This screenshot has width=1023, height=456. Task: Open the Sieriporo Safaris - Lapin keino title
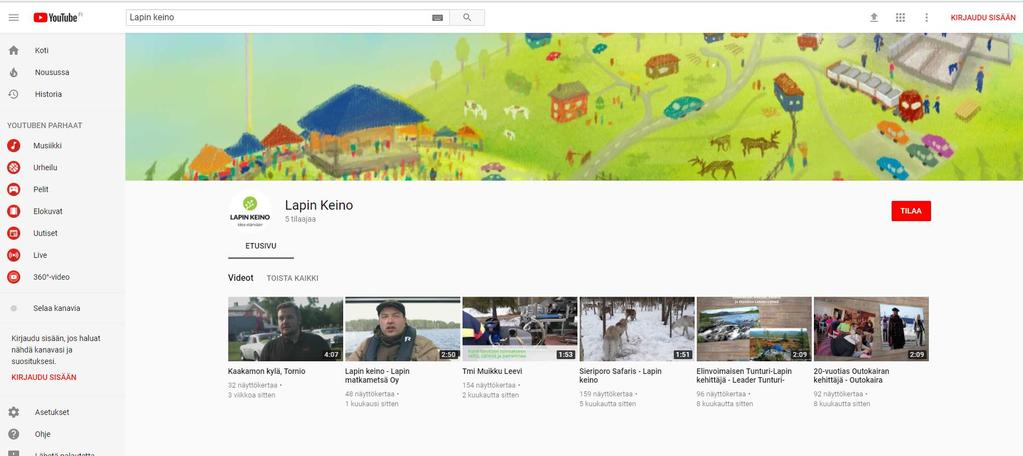620,375
